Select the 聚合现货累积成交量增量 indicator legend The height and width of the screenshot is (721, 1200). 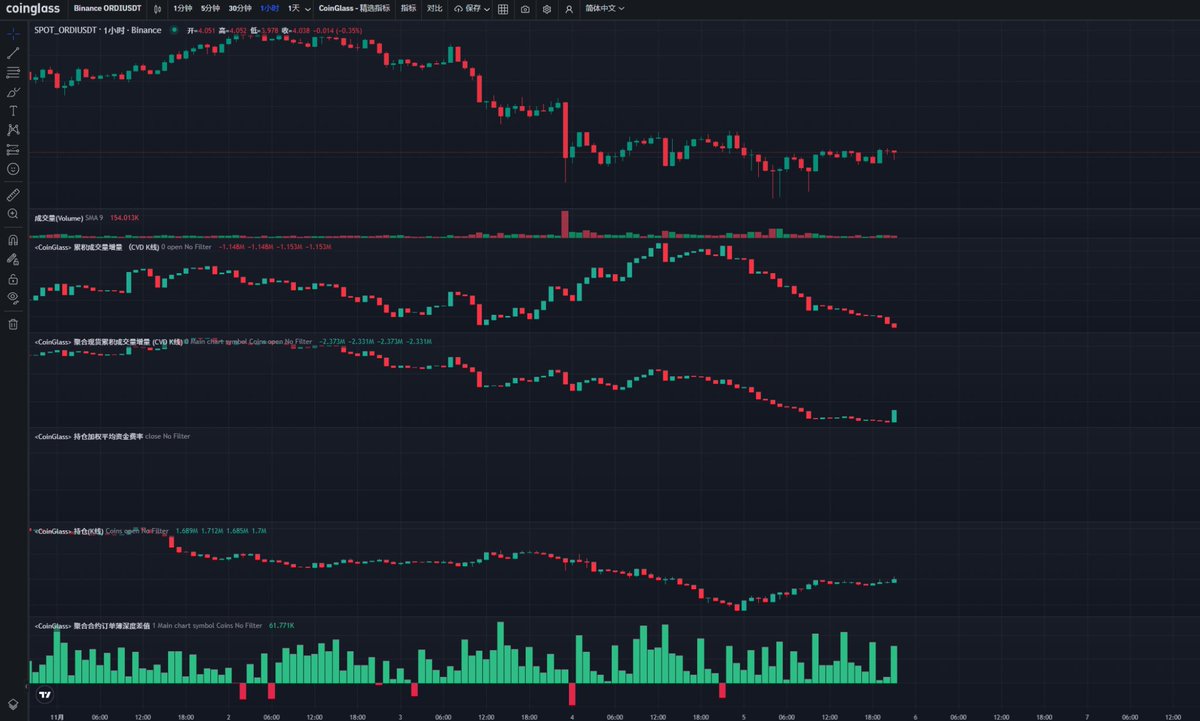pyautogui.click(x=108, y=342)
